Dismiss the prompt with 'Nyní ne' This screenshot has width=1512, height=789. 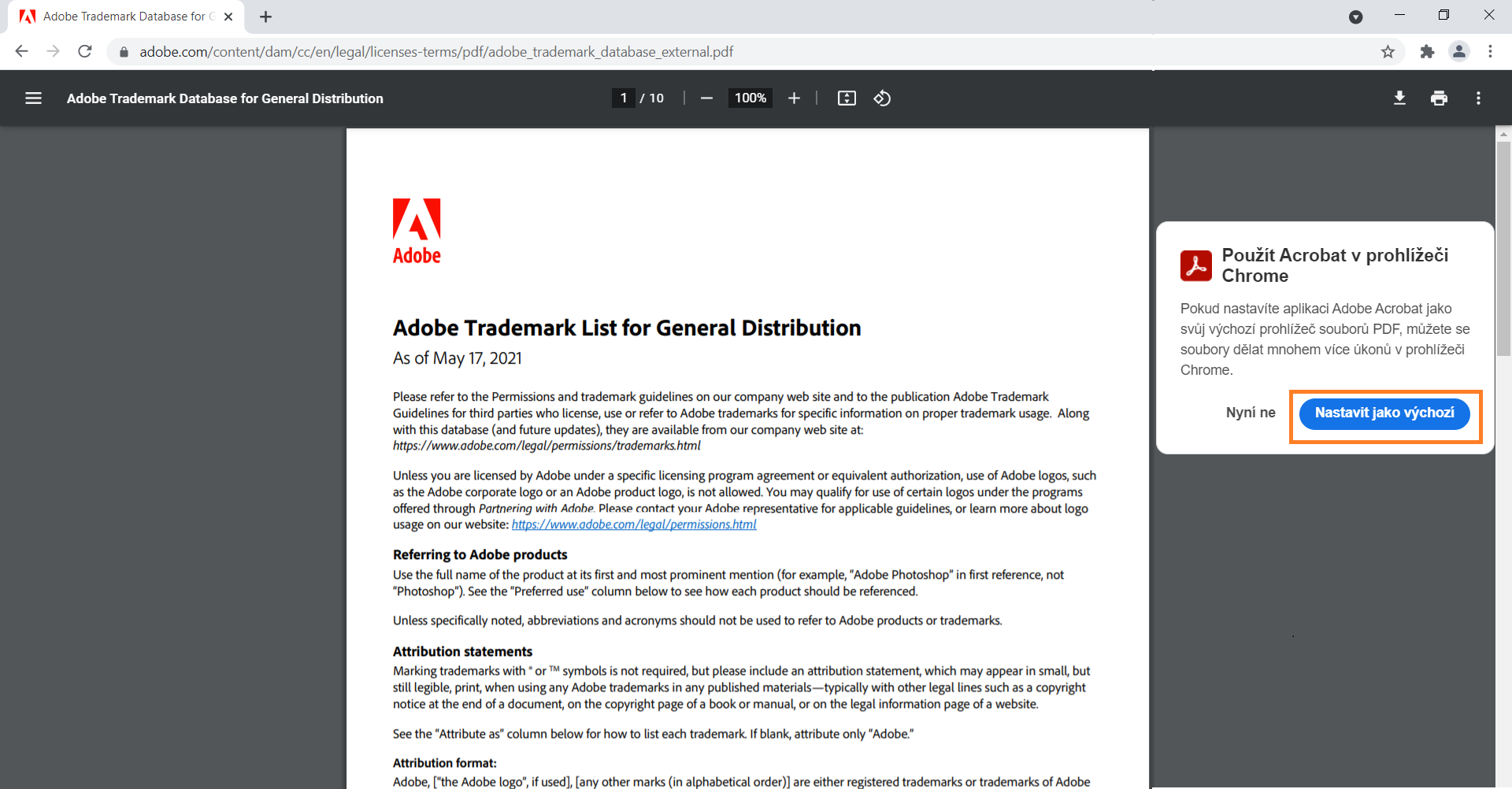pos(1250,413)
